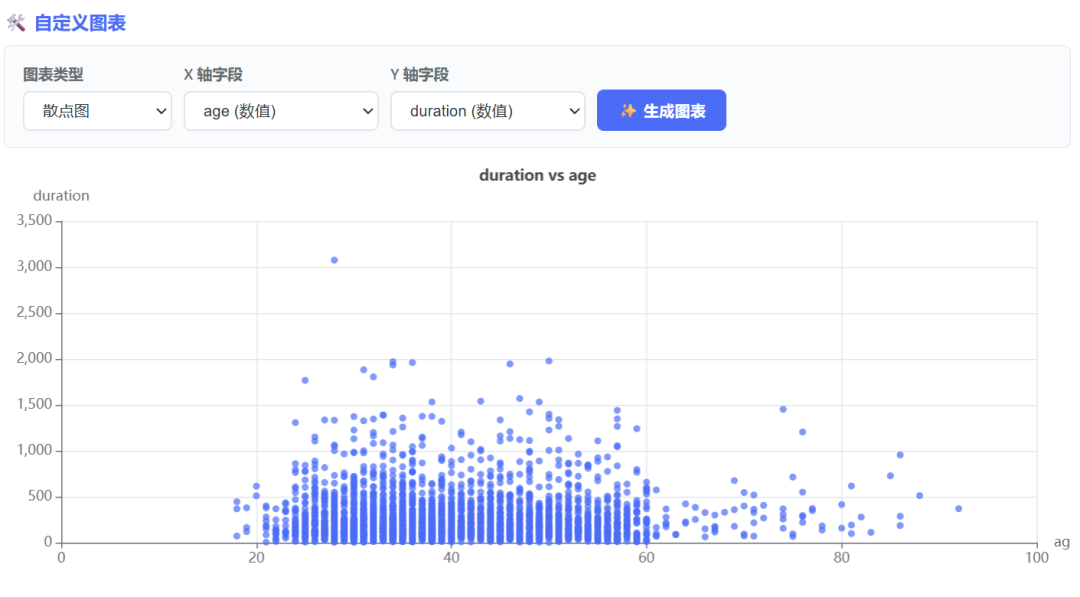
Task: Open the X 轴字段 dropdown showing age
Action: 281,111
